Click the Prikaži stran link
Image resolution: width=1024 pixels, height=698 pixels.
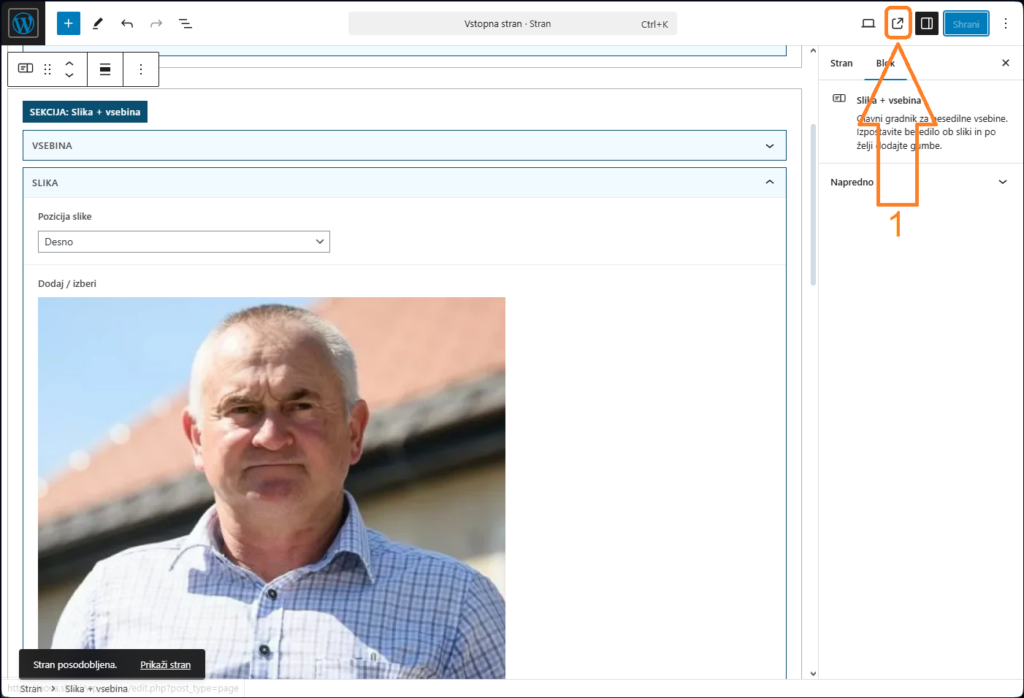pos(165,665)
